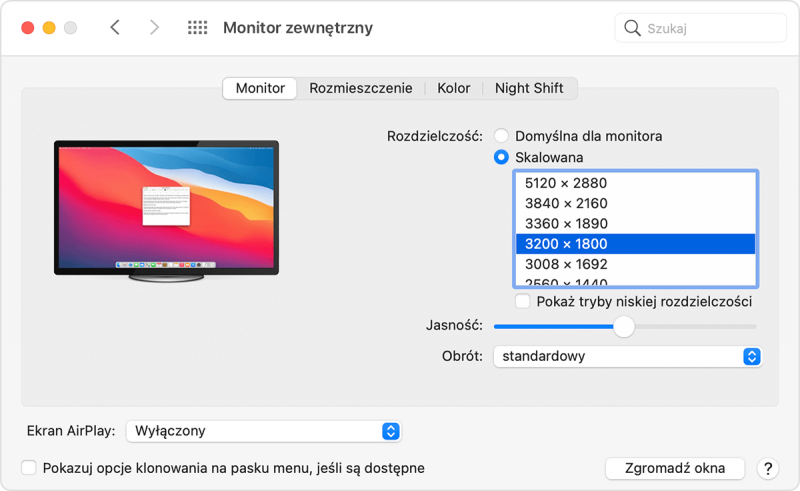Toggle Pokazuj opcje klonowania na pasku menu
This screenshot has width=800, height=491.
point(29,468)
